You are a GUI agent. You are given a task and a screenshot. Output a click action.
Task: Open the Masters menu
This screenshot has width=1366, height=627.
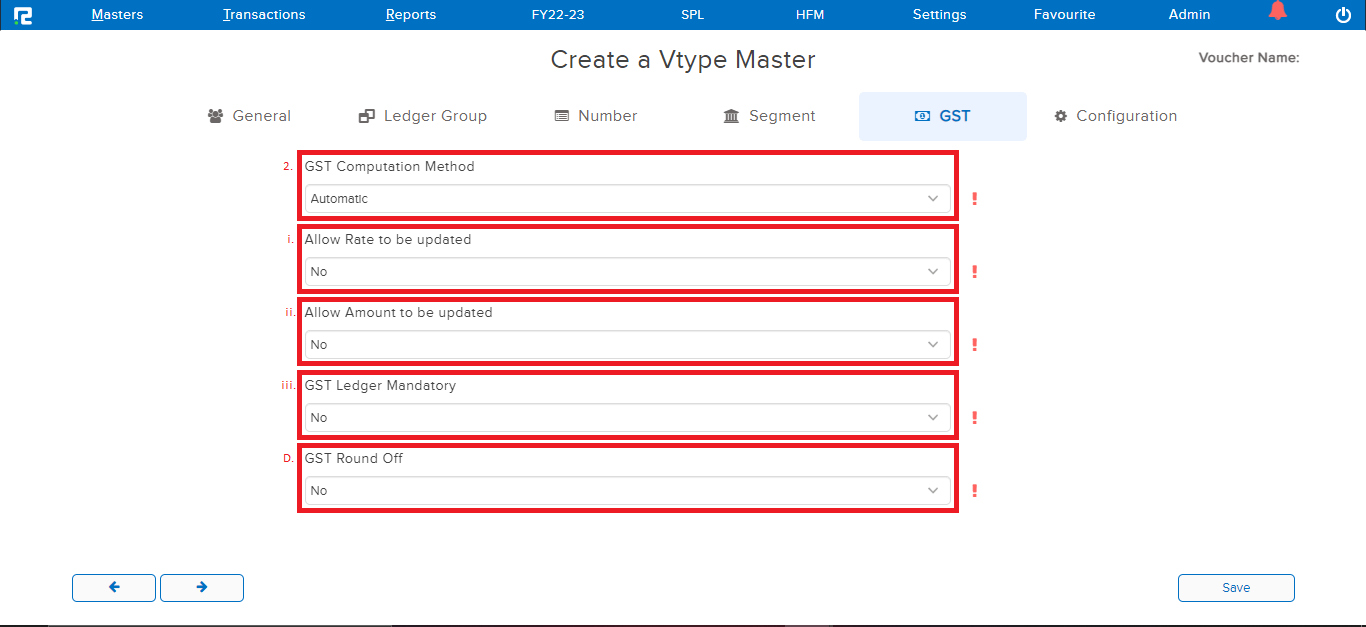tap(117, 15)
